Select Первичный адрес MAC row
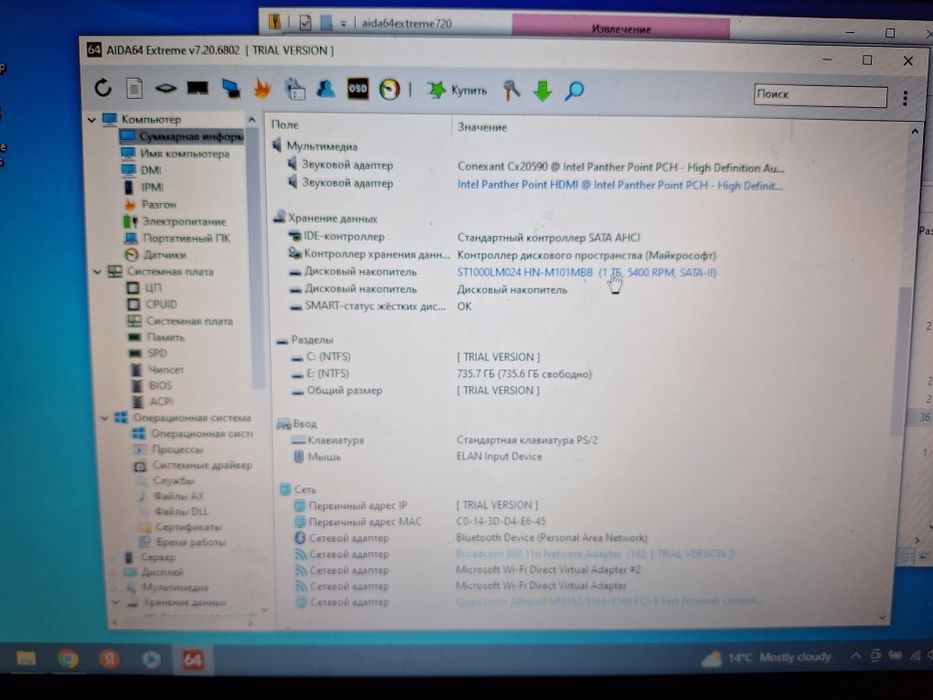The image size is (933, 700). click(x=419, y=521)
